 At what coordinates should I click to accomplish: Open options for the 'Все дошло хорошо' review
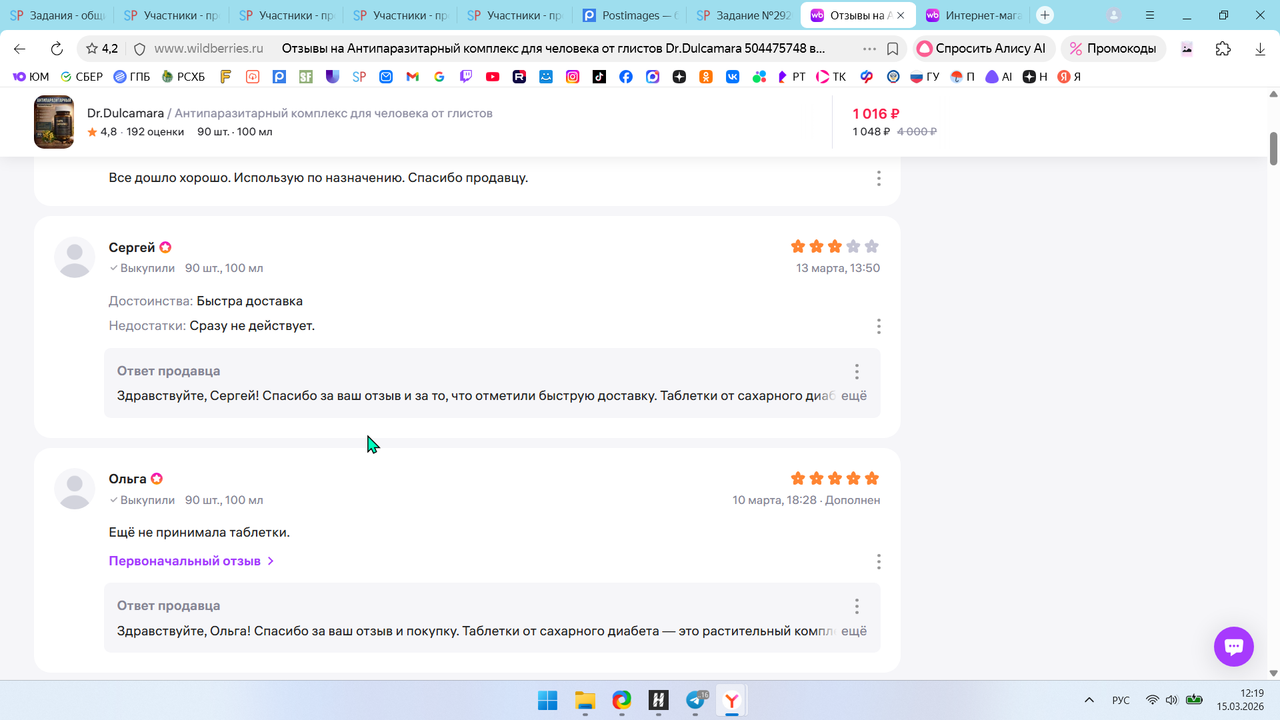(878, 178)
